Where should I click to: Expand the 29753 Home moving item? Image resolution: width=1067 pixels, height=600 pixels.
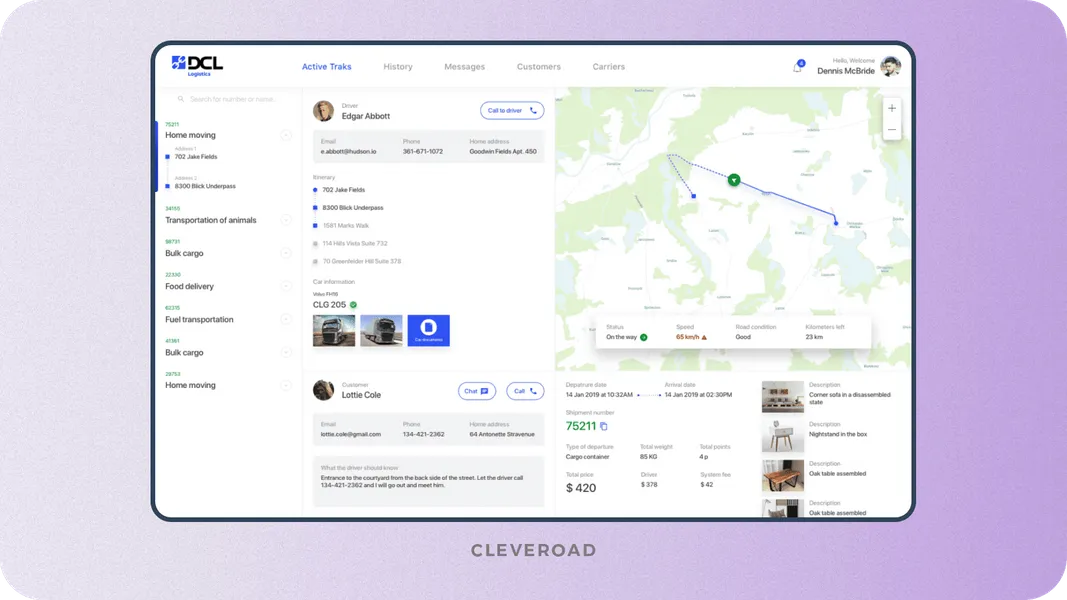point(286,385)
